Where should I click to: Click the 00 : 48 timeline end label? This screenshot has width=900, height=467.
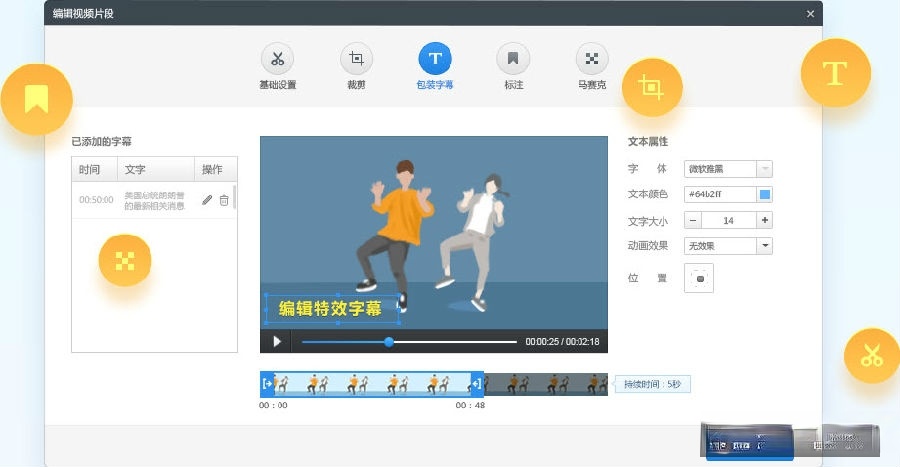coord(470,405)
